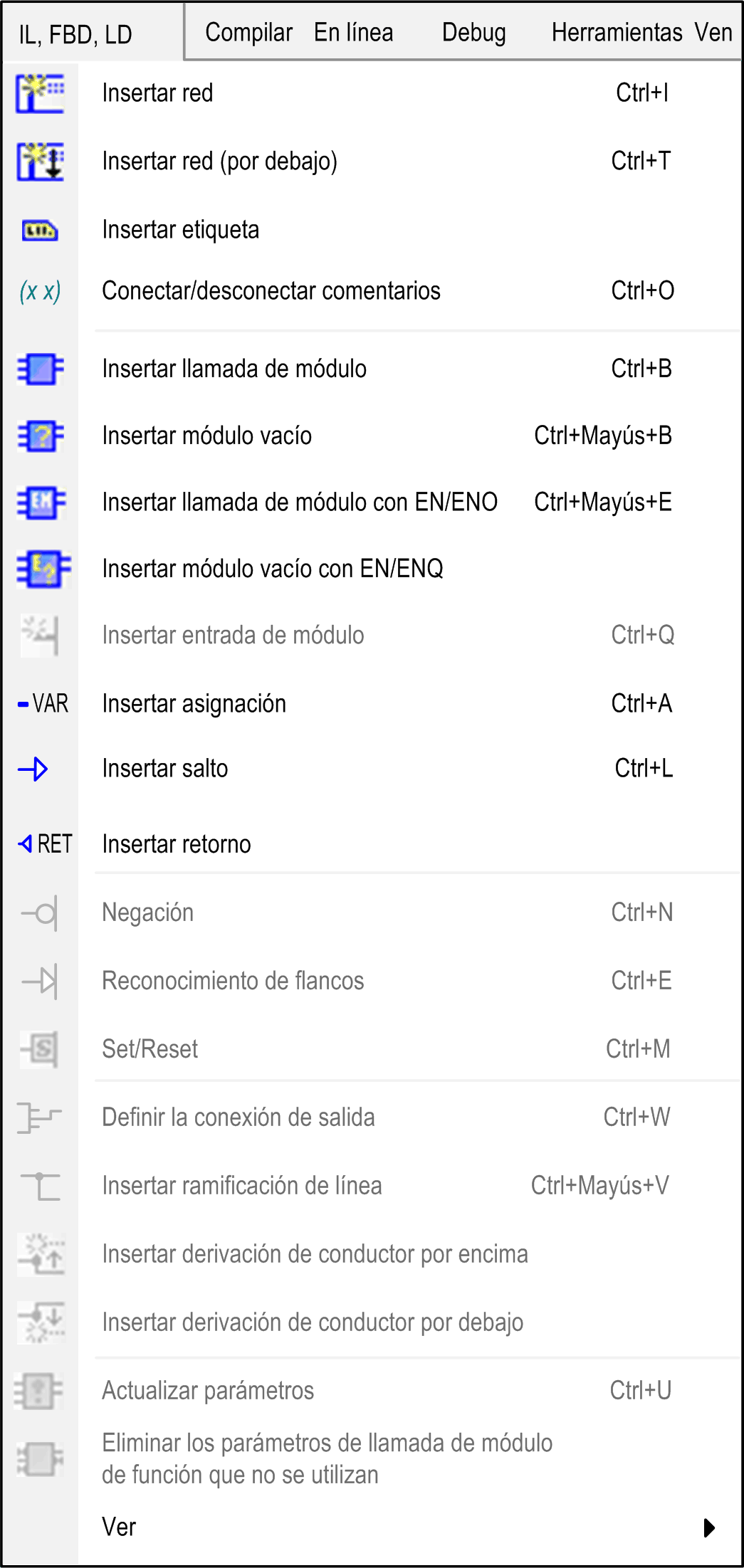Click the Insertar salto arrow icon

click(x=33, y=769)
